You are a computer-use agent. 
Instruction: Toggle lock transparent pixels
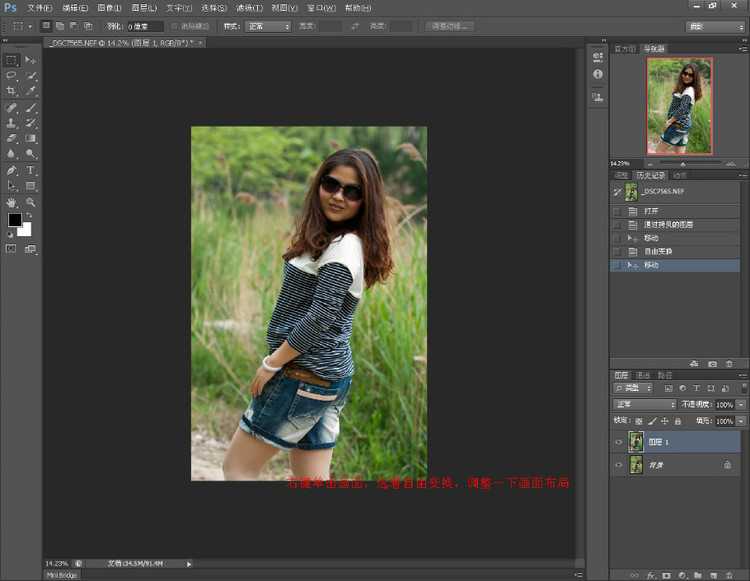639,421
